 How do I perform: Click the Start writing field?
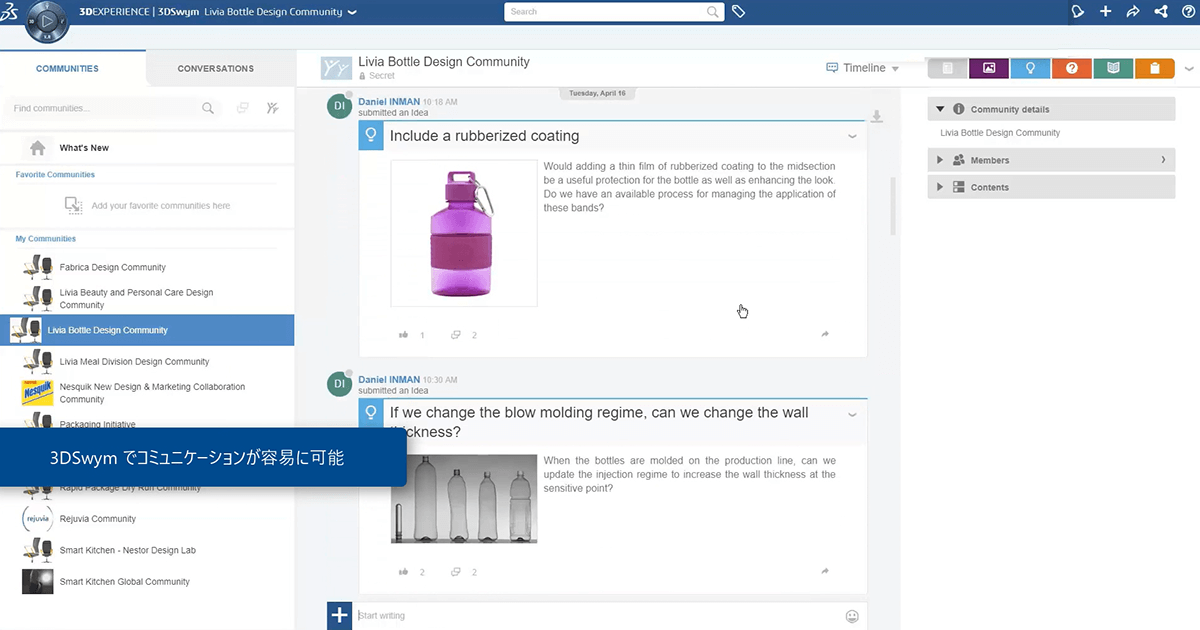coord(600,616)
